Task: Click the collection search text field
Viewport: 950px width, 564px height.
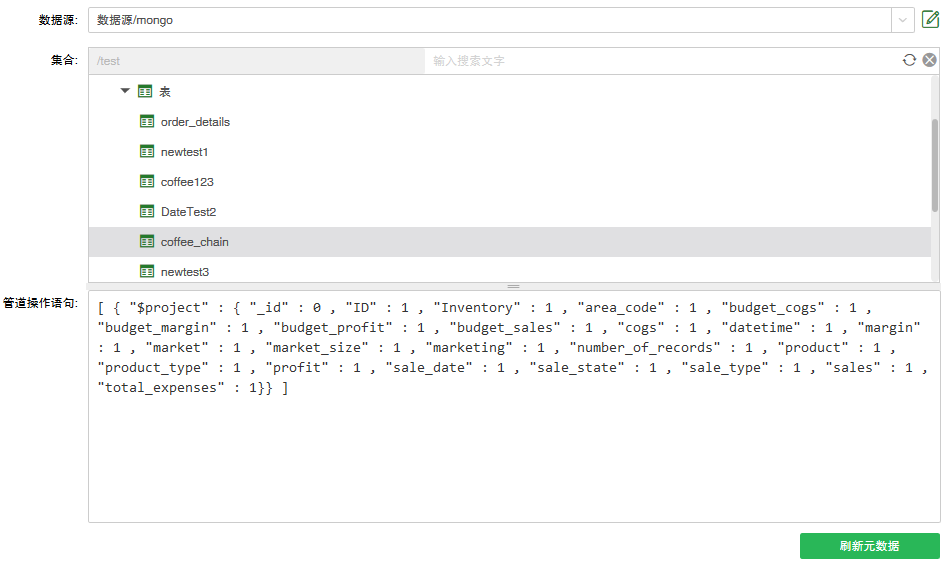Action: click(660, 61)
